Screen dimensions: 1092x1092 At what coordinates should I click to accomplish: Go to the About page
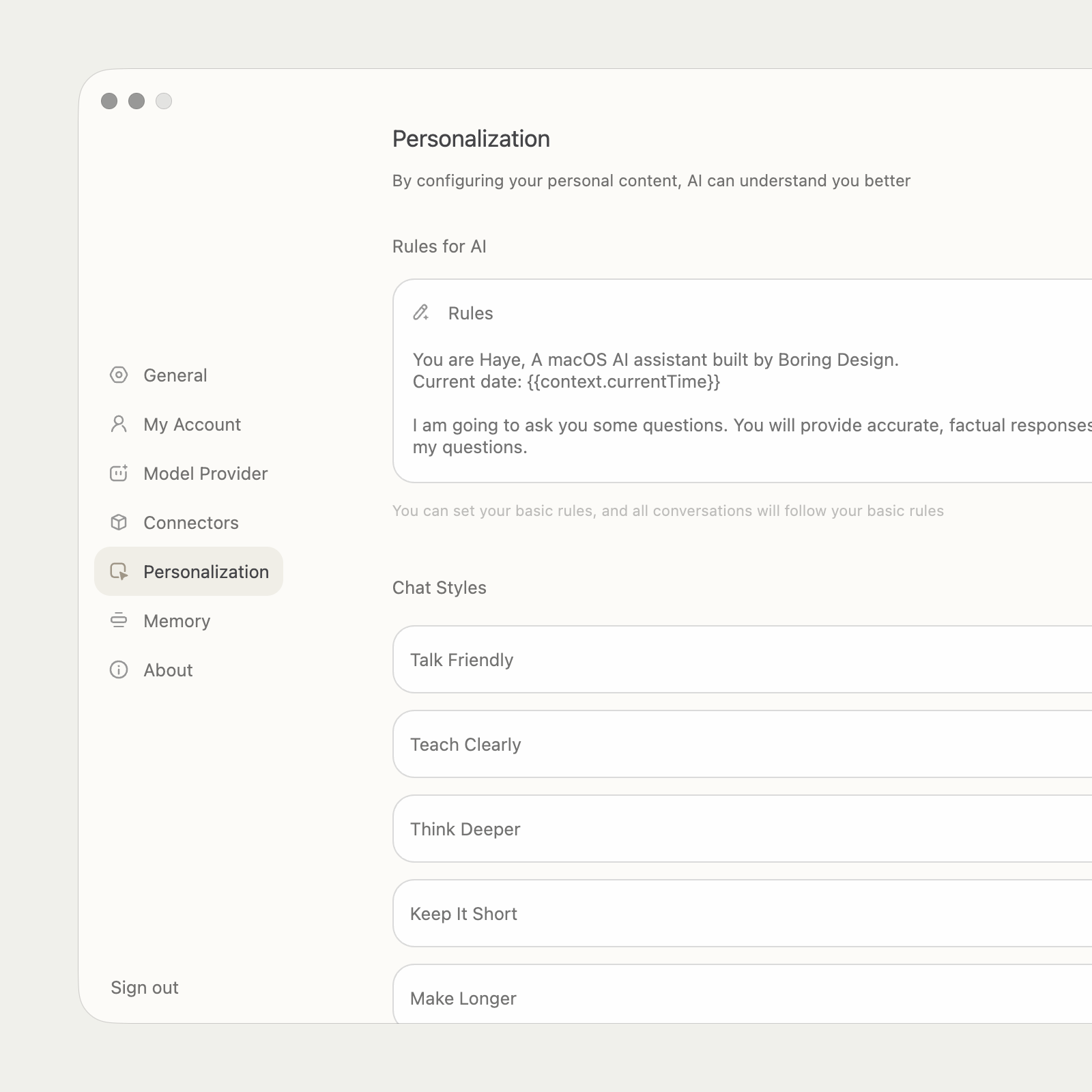click(x=167, y=670)
